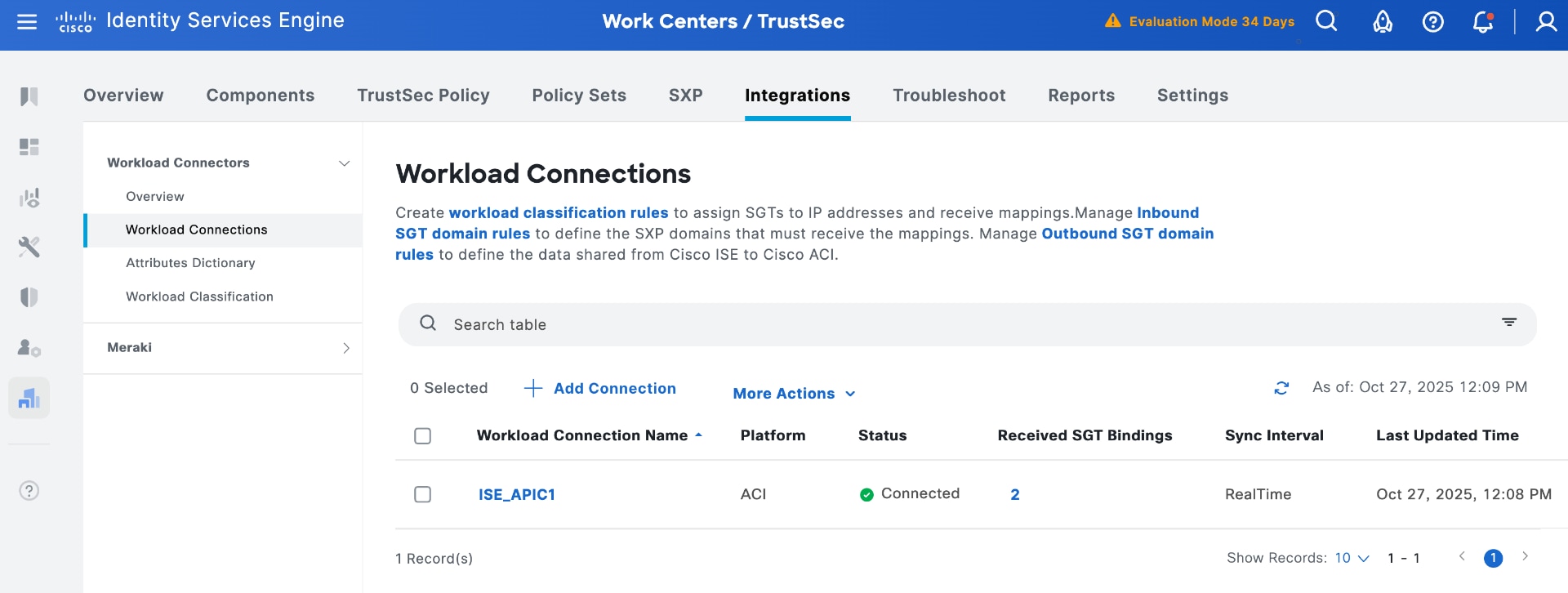Change Show Records count dropdown
Viewport: 1568px width, 593px height.
1352,558
